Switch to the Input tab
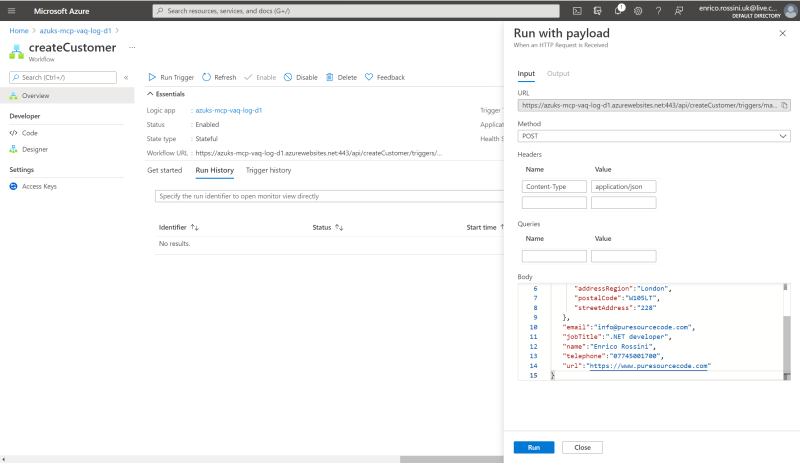 tap(526, 74)
